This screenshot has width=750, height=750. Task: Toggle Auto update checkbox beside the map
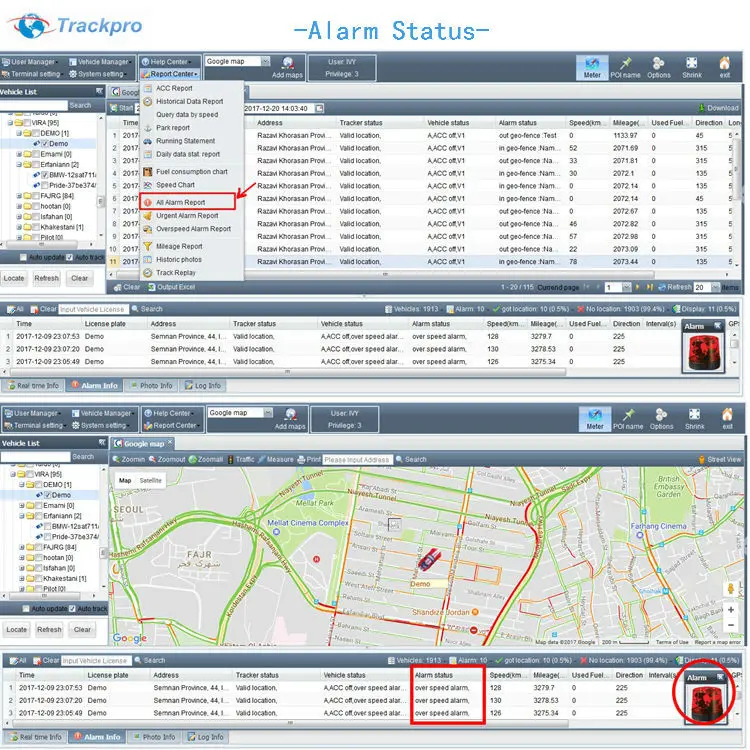coord(27,608)
